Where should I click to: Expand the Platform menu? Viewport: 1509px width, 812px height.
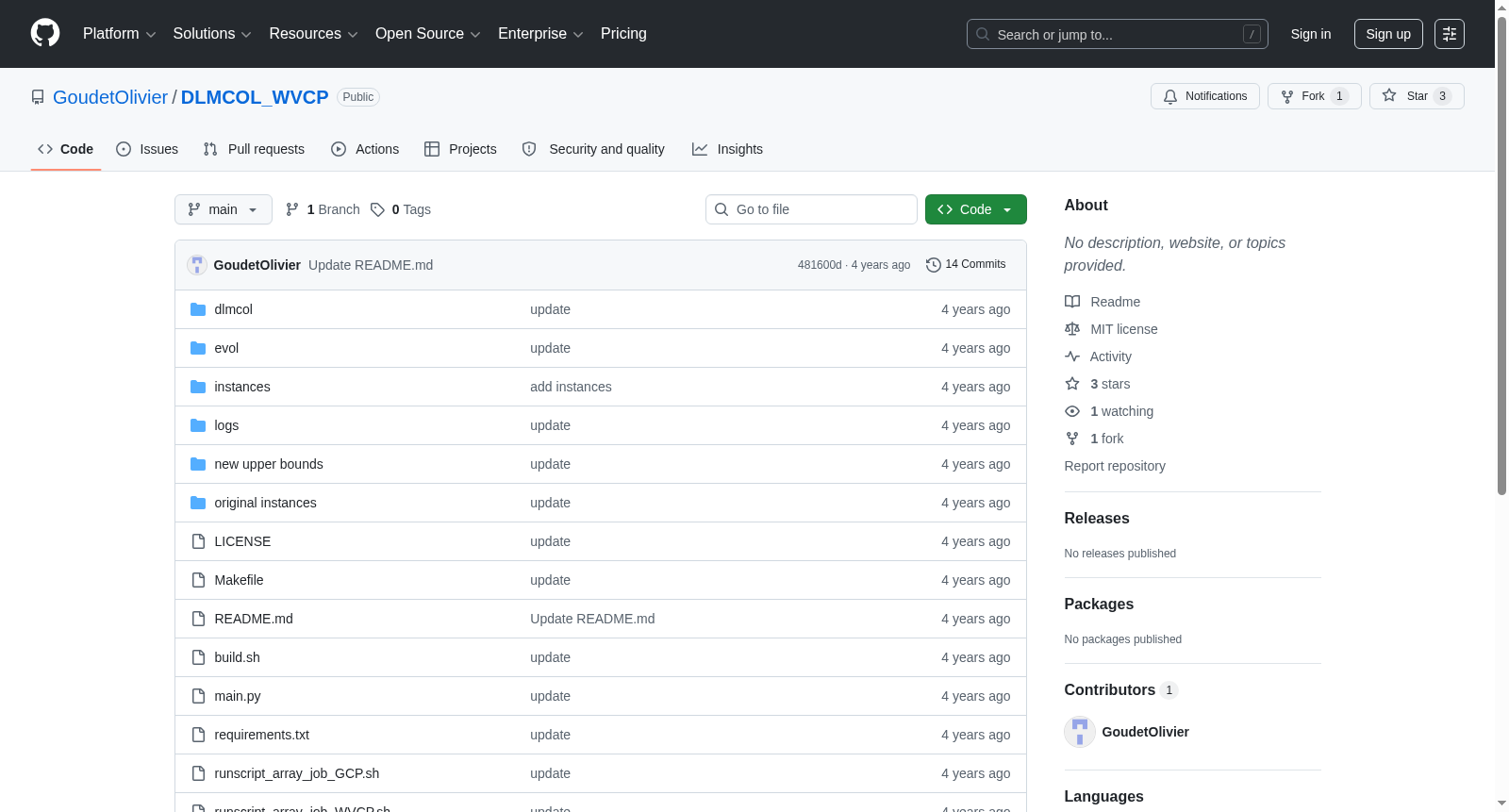[120, 34]
